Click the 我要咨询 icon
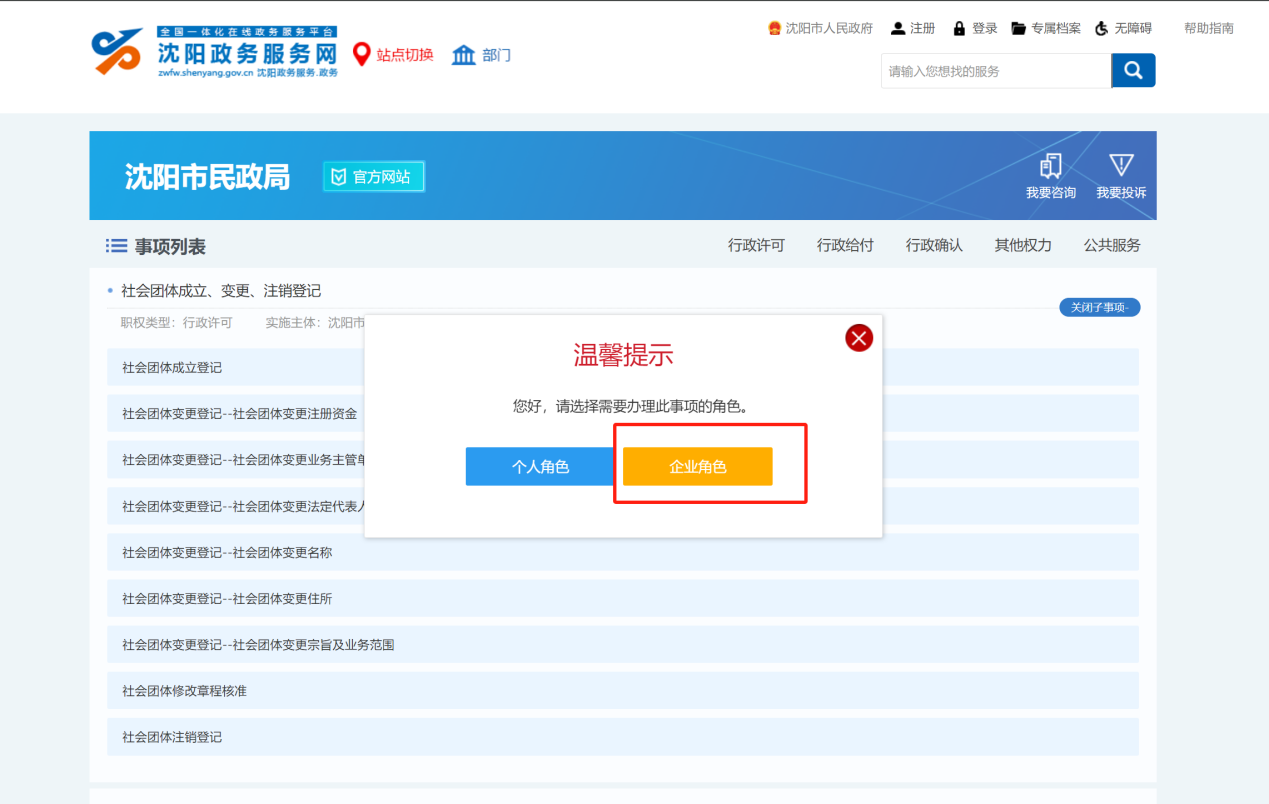Viewport: 1269px width, 804px height. coord(1050,166)
